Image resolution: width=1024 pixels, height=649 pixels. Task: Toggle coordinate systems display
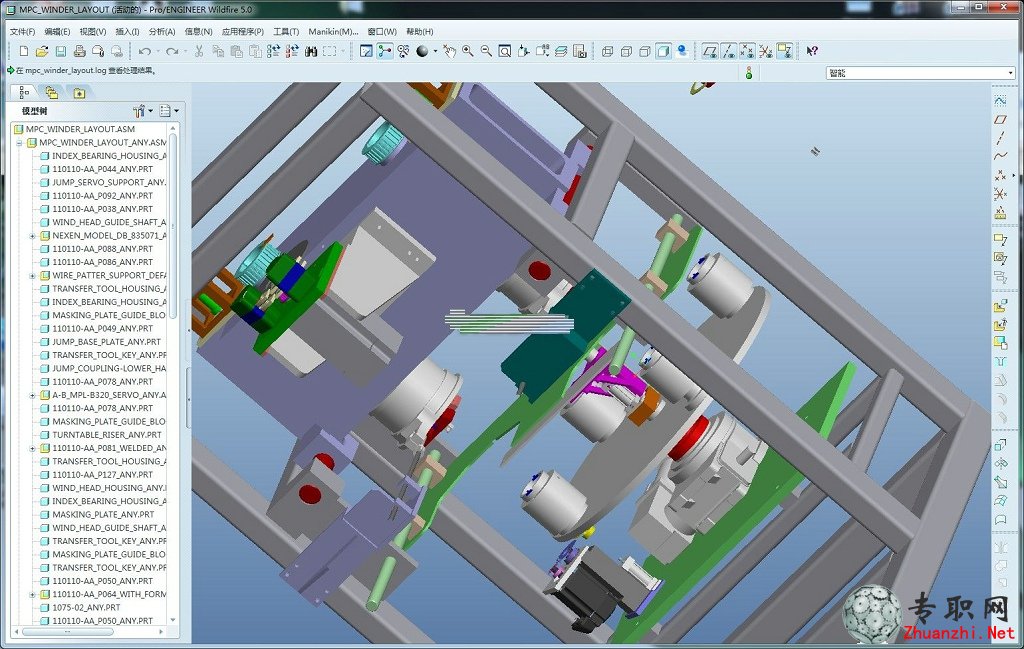tap(766, 51)
